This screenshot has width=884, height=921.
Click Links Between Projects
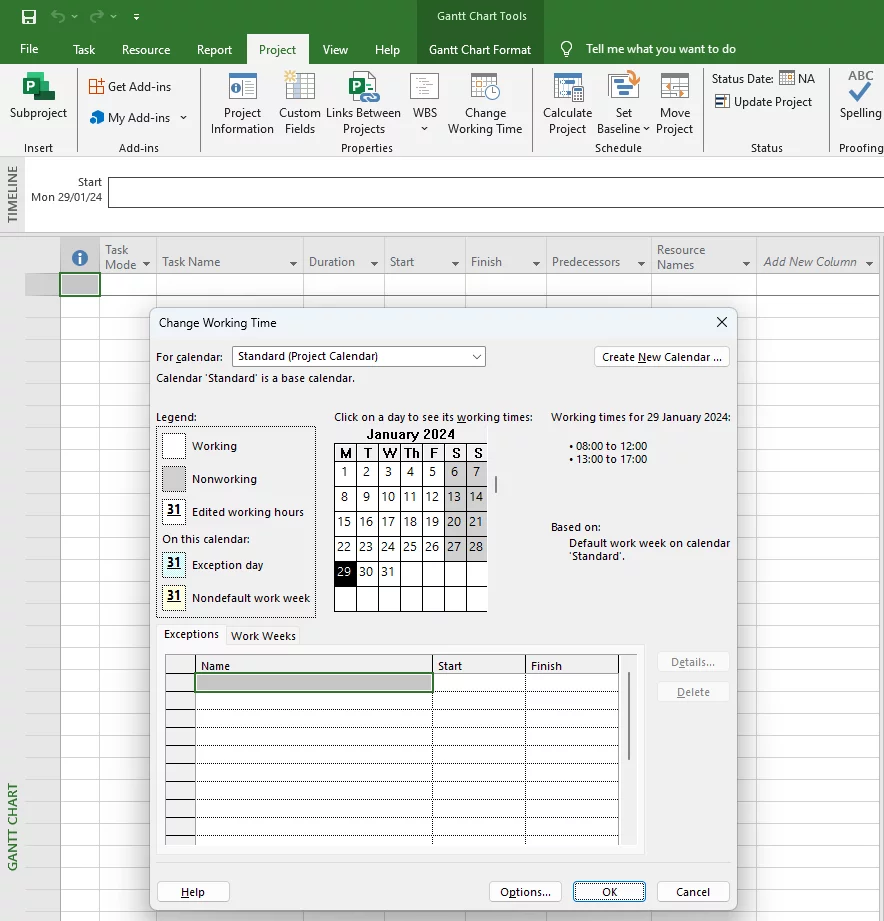pyautogui.click(x=363, y=104)
